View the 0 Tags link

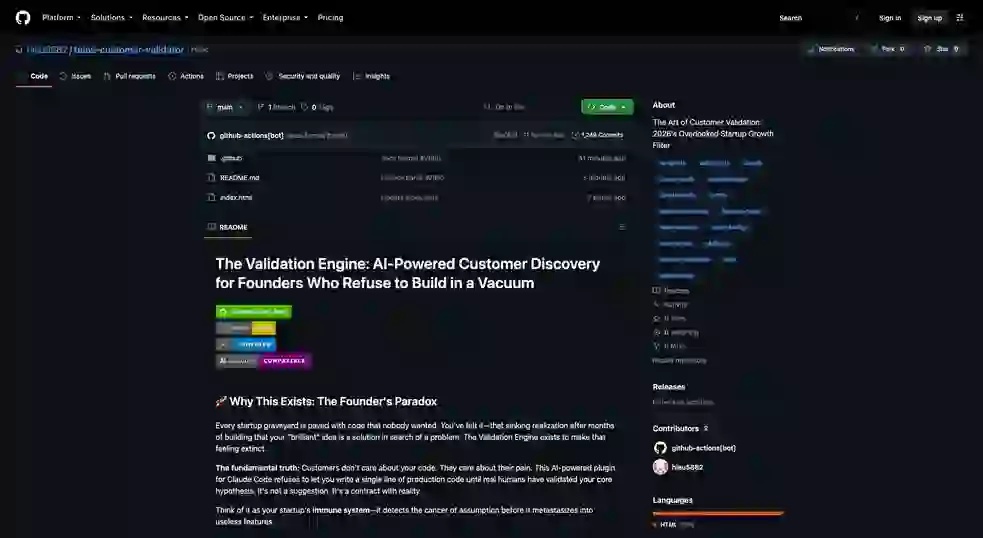pyautogui.click(x=317, y=107)
